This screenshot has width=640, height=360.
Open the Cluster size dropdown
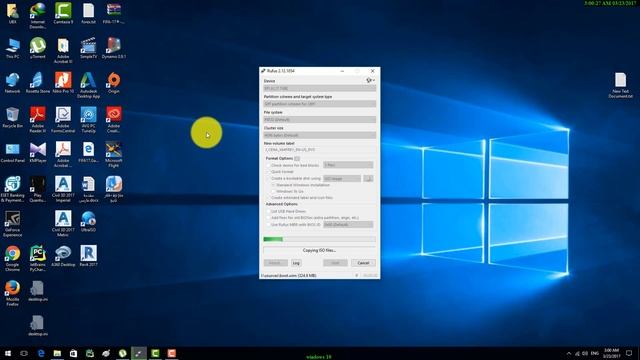pyautogui.click(x=320, y=135)
